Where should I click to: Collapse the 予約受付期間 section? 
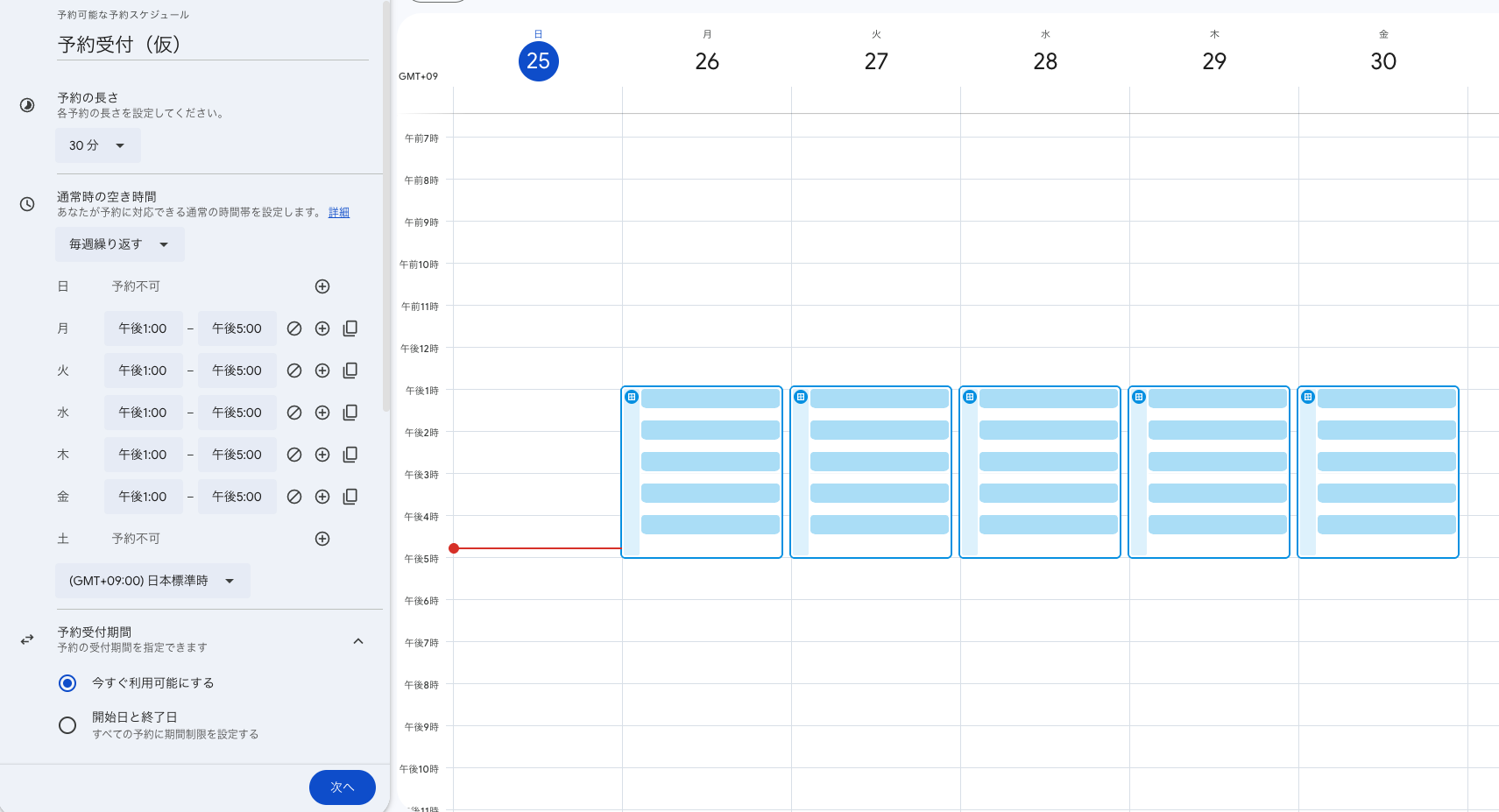[x=357, y=641]
